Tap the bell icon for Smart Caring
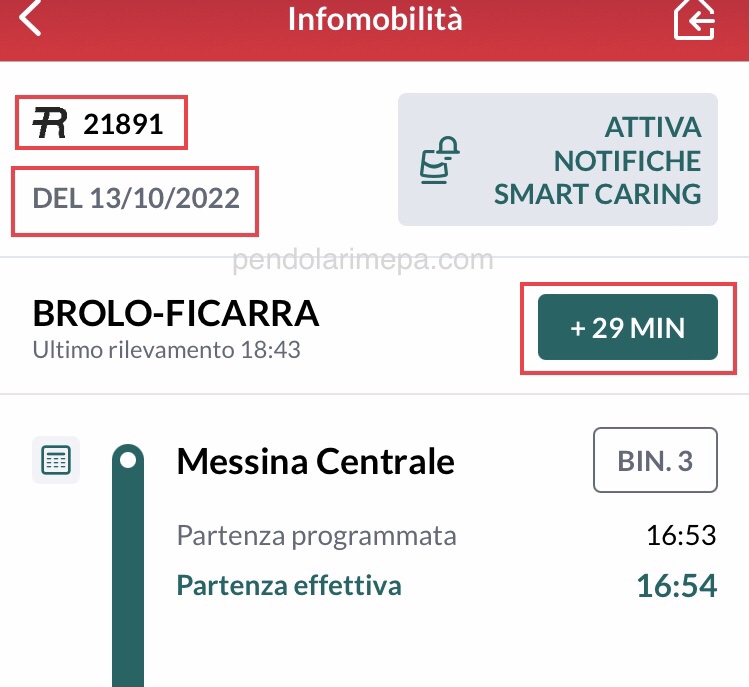Image resolution: width=749 pixels, height=687 pixels. point(439,161)
